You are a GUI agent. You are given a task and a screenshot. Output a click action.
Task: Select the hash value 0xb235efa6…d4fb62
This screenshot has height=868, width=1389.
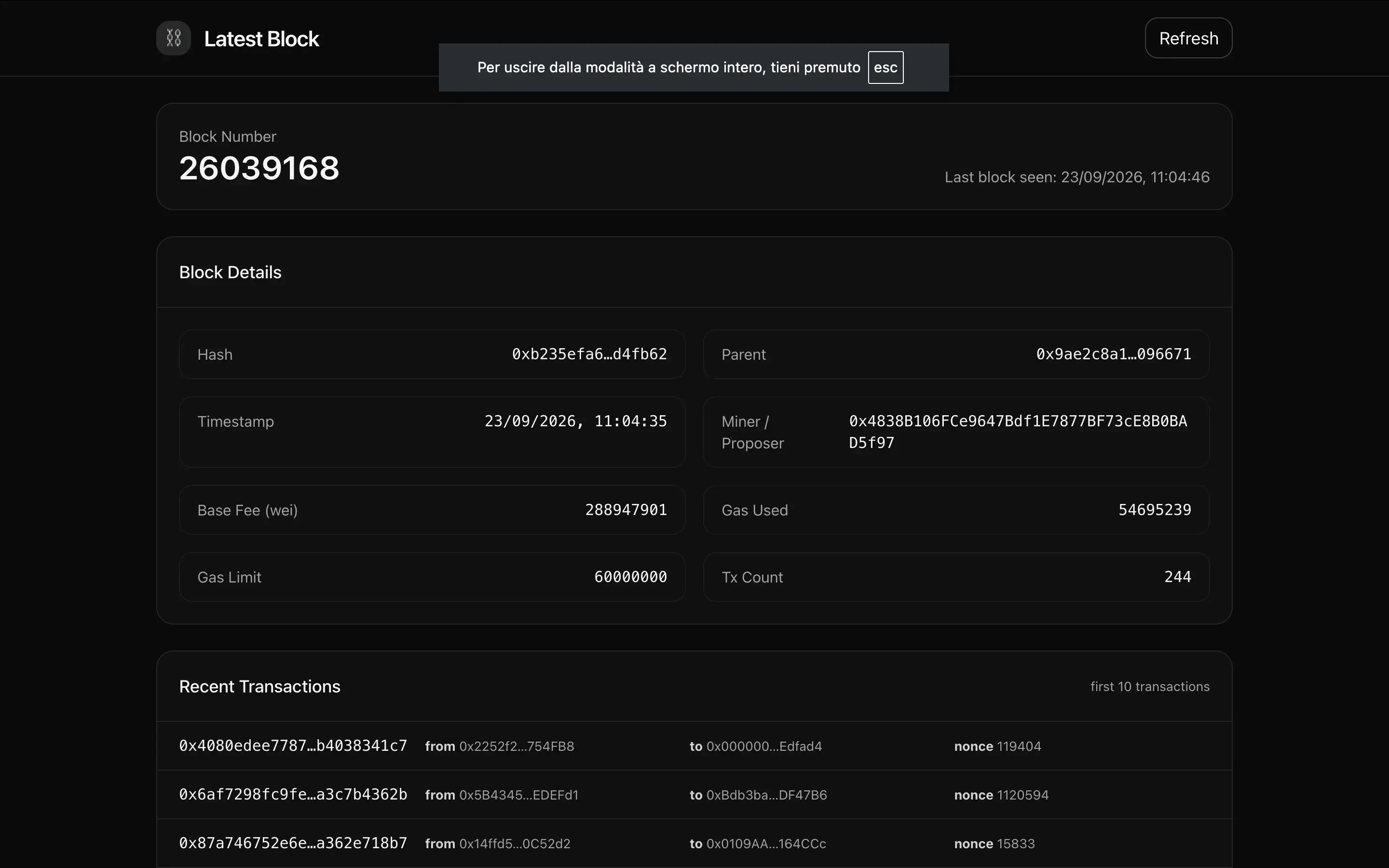[x=589, y=354]
